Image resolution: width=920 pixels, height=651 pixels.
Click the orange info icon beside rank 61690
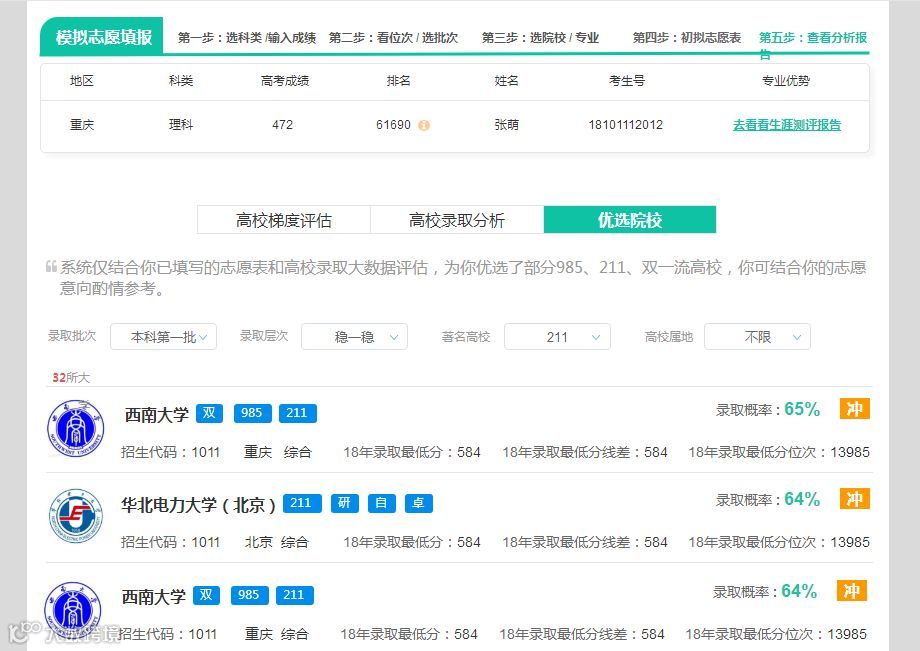424,125
